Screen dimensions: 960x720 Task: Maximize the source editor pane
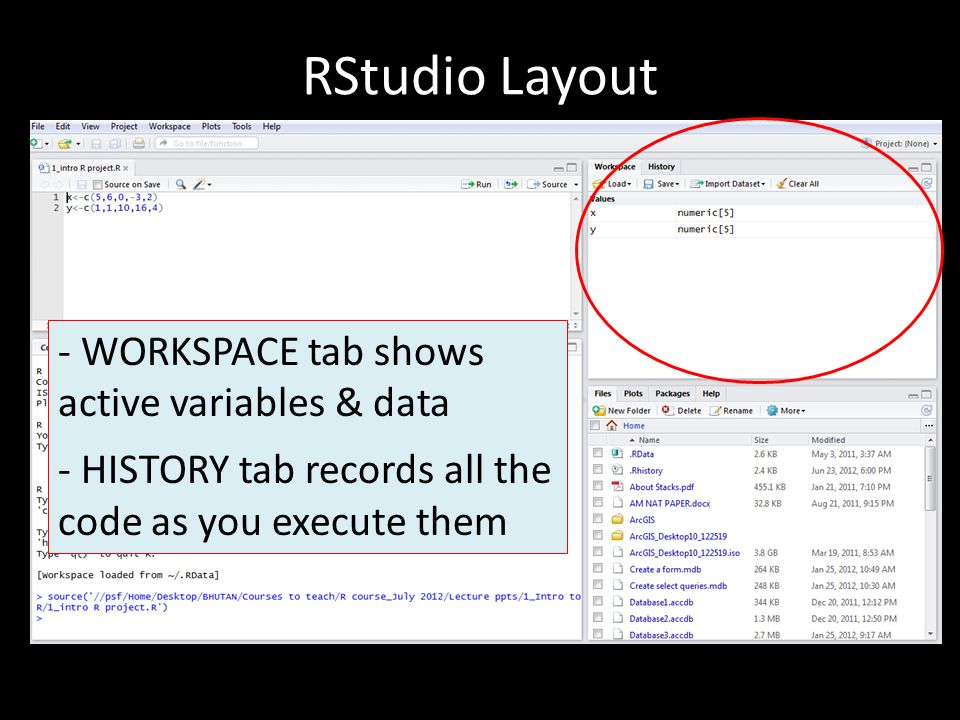(x=571, y=167)
